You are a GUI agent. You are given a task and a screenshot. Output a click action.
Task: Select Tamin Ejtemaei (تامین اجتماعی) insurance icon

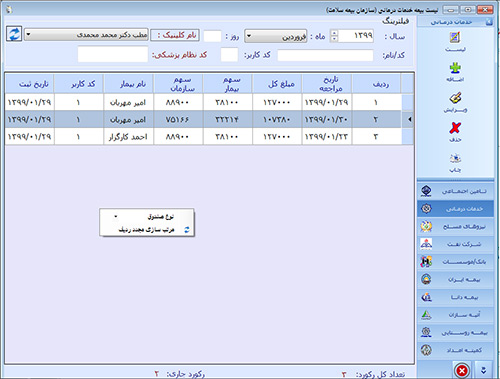click(455, 191)
